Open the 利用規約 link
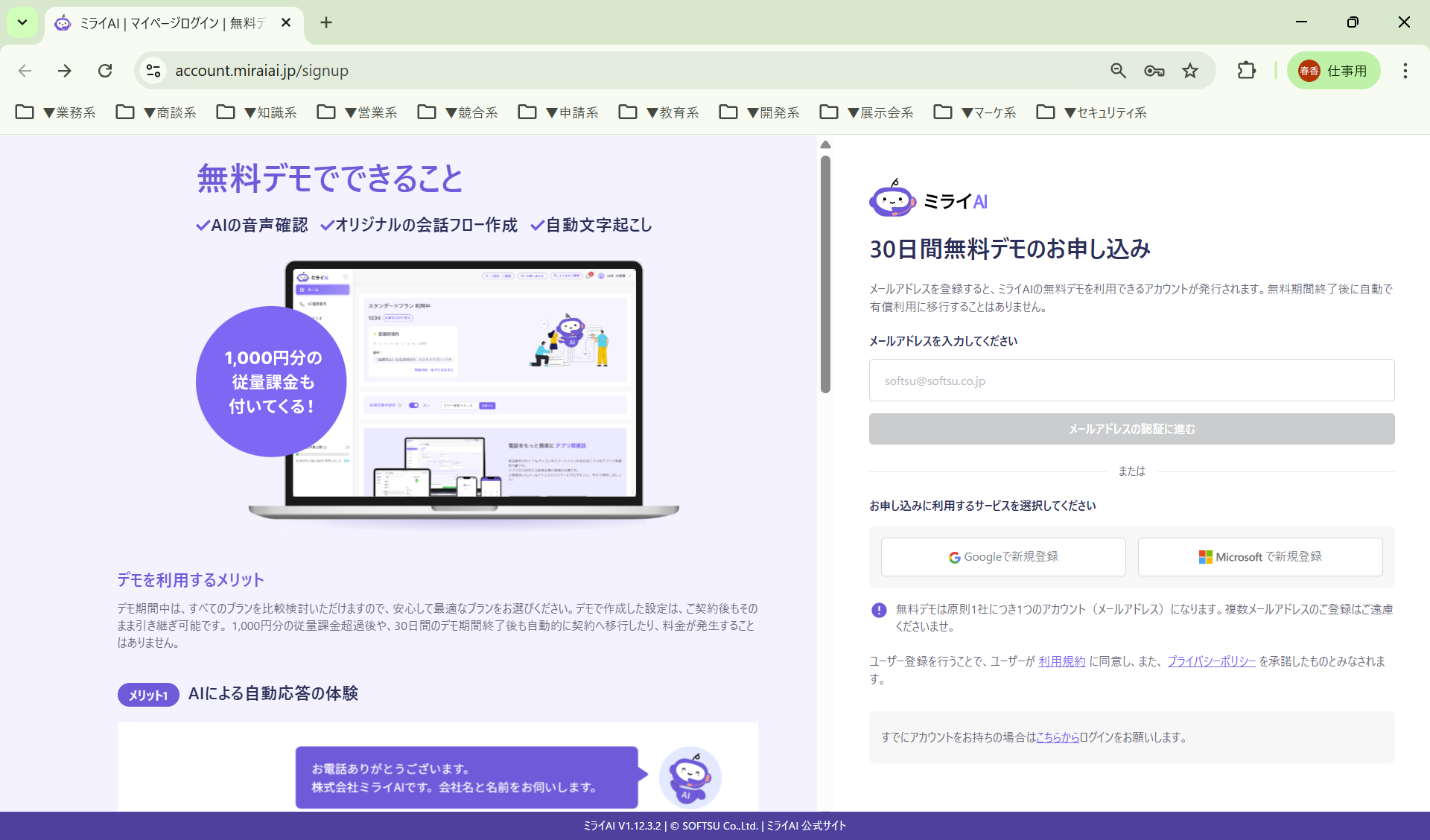1430x840 pixels. [1062, 661]
